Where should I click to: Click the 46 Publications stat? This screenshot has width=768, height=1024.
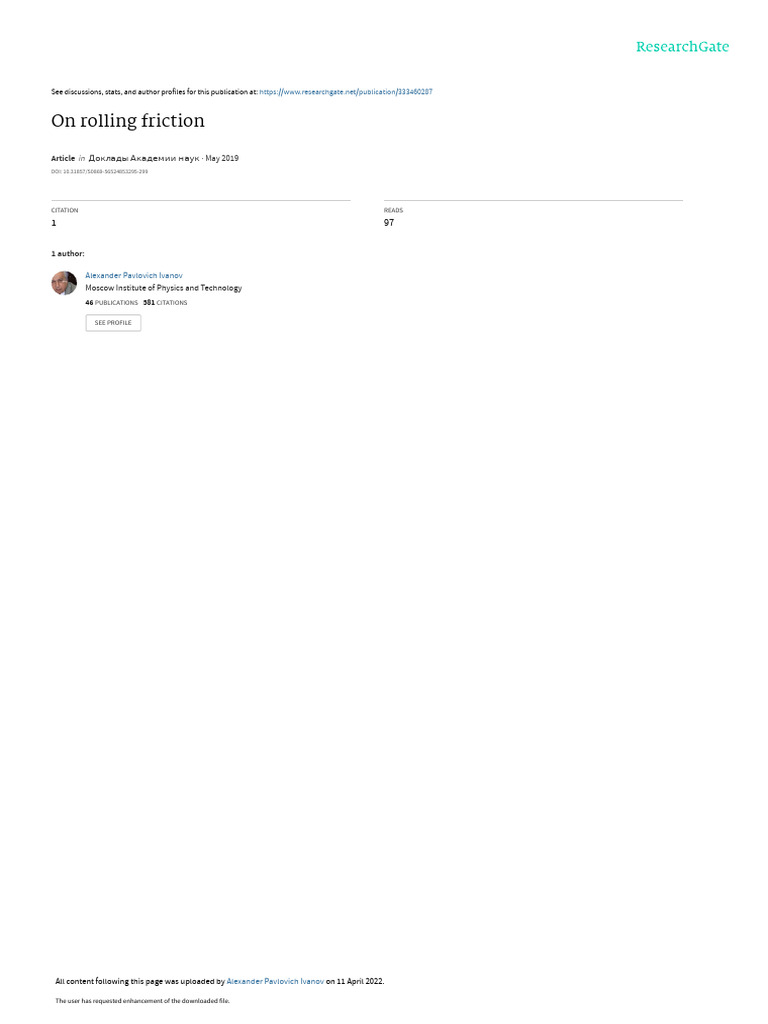point(112,302)
